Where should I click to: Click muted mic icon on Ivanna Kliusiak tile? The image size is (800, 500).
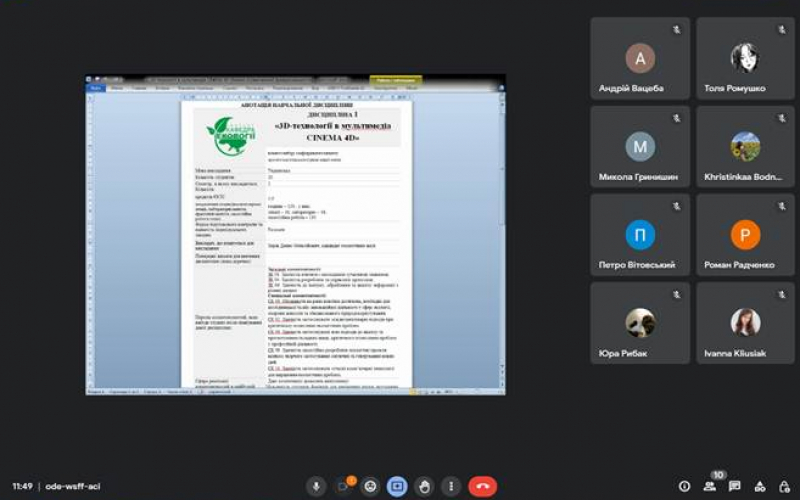[x=782, y=295]
